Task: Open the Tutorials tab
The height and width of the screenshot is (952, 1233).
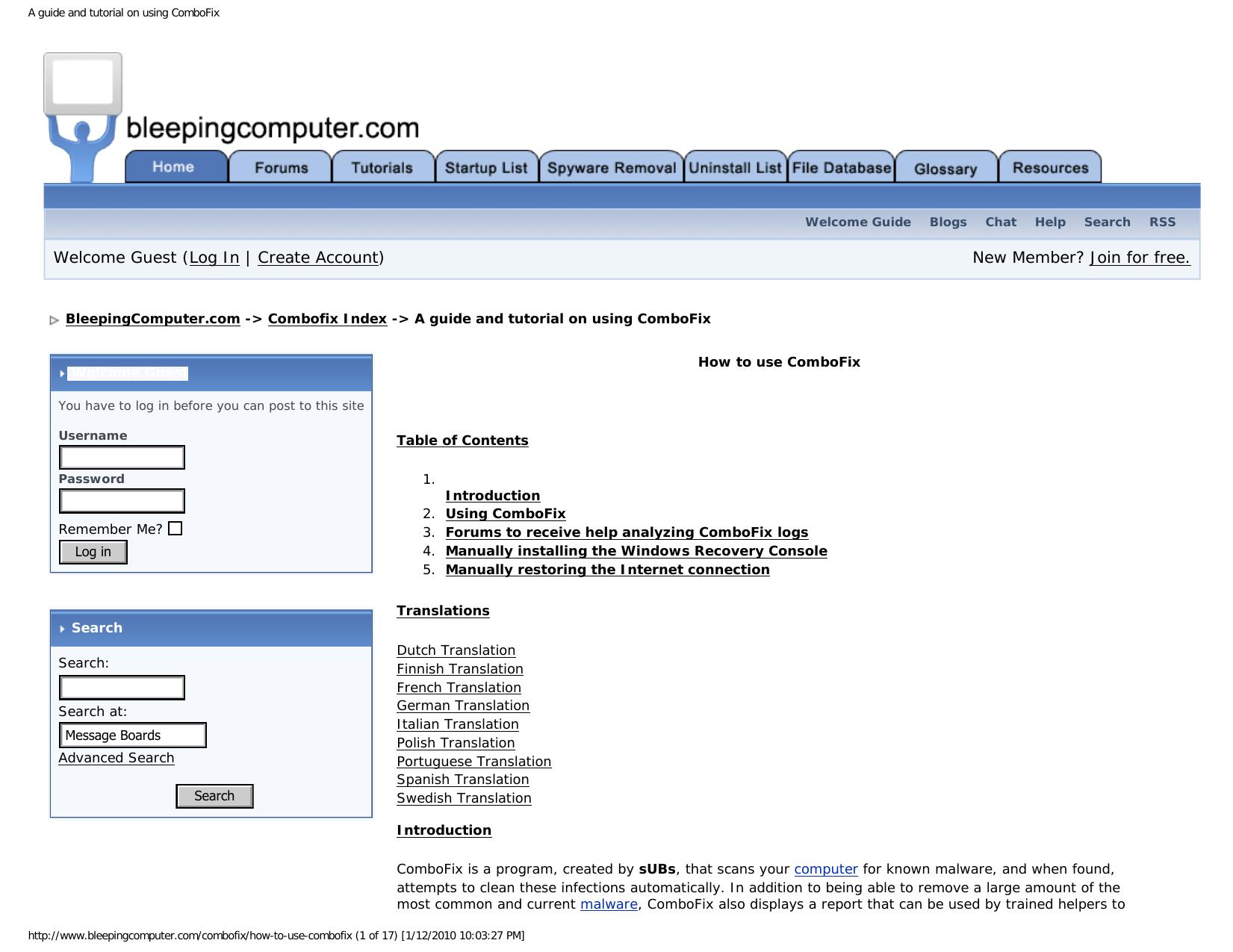Action: tap(382, 167)
